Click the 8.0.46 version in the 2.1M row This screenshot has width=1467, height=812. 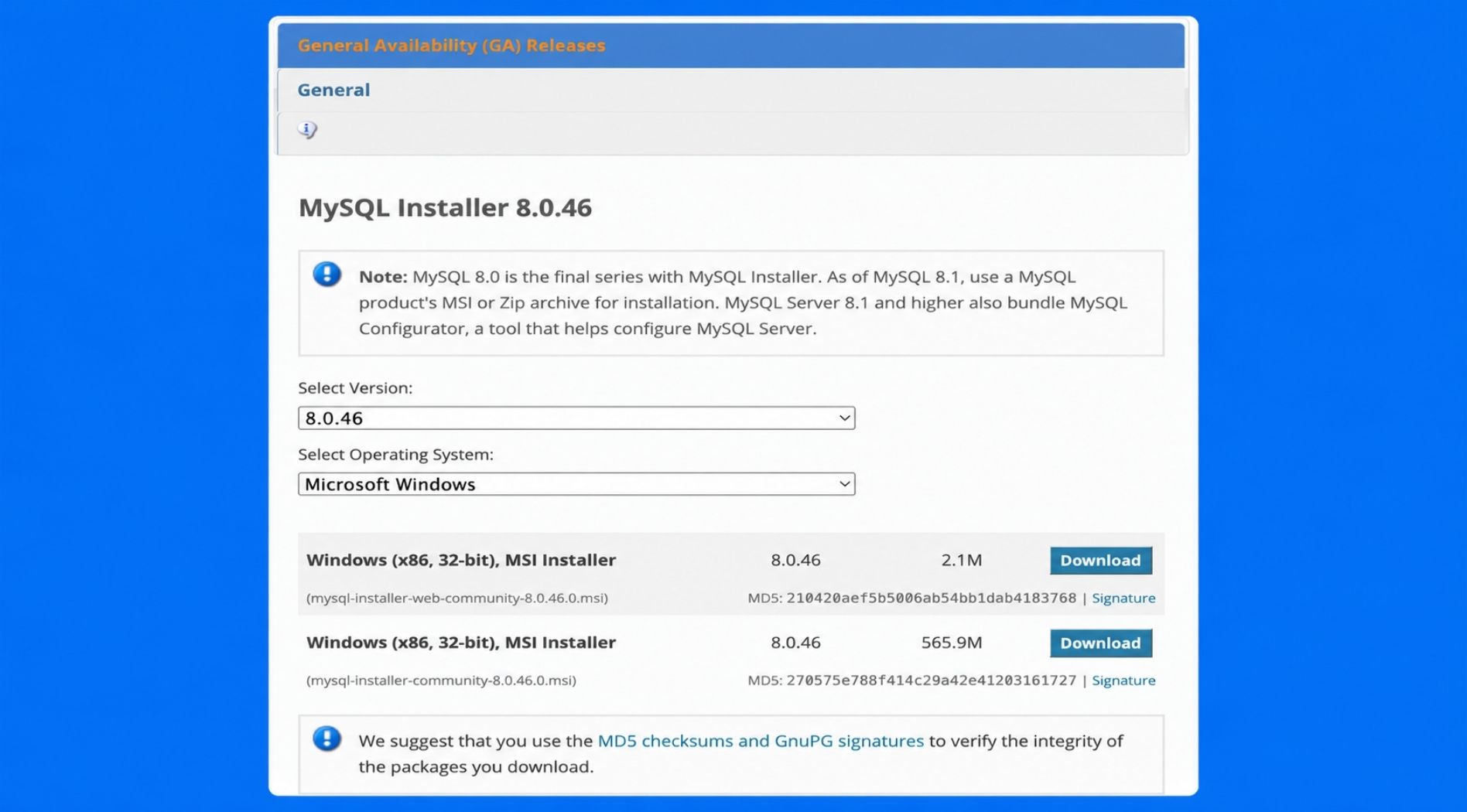(795, 560)
